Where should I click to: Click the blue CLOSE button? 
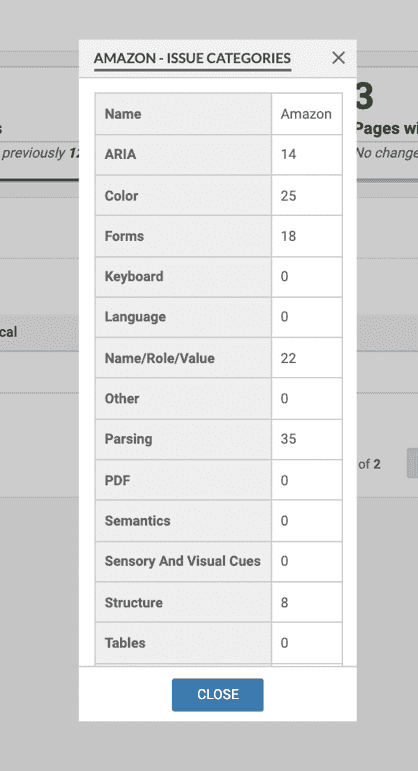pos(217,694)
